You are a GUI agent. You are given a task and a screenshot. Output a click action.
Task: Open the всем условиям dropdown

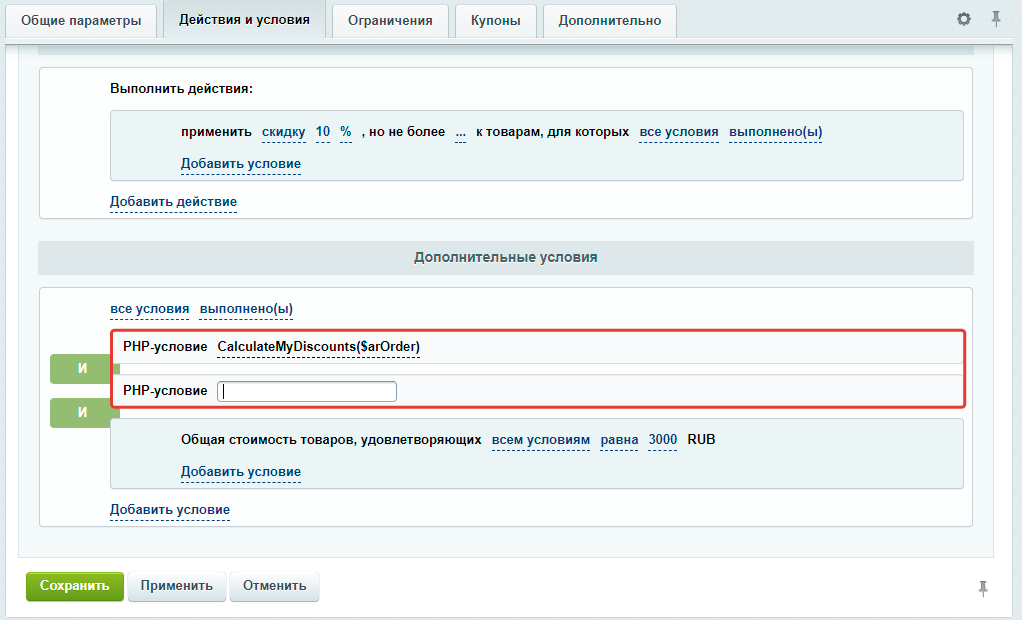(540, 439)
